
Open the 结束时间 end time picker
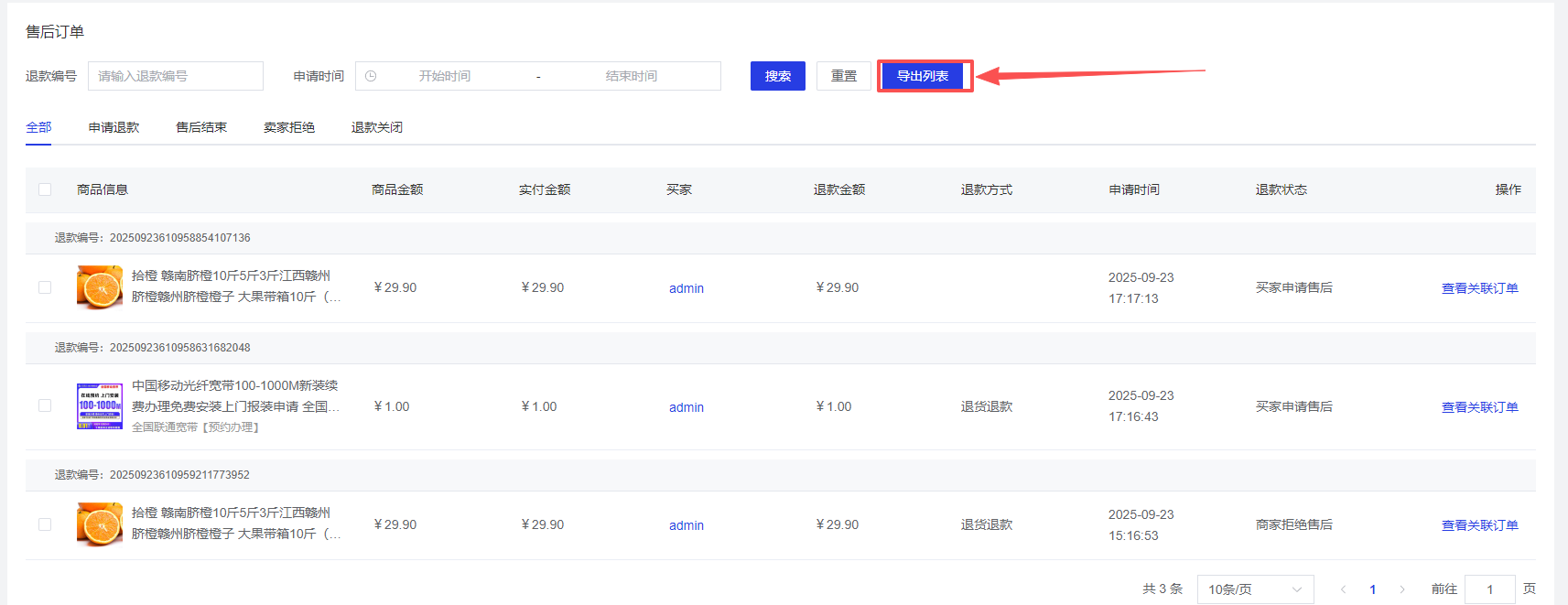point(631,76)
